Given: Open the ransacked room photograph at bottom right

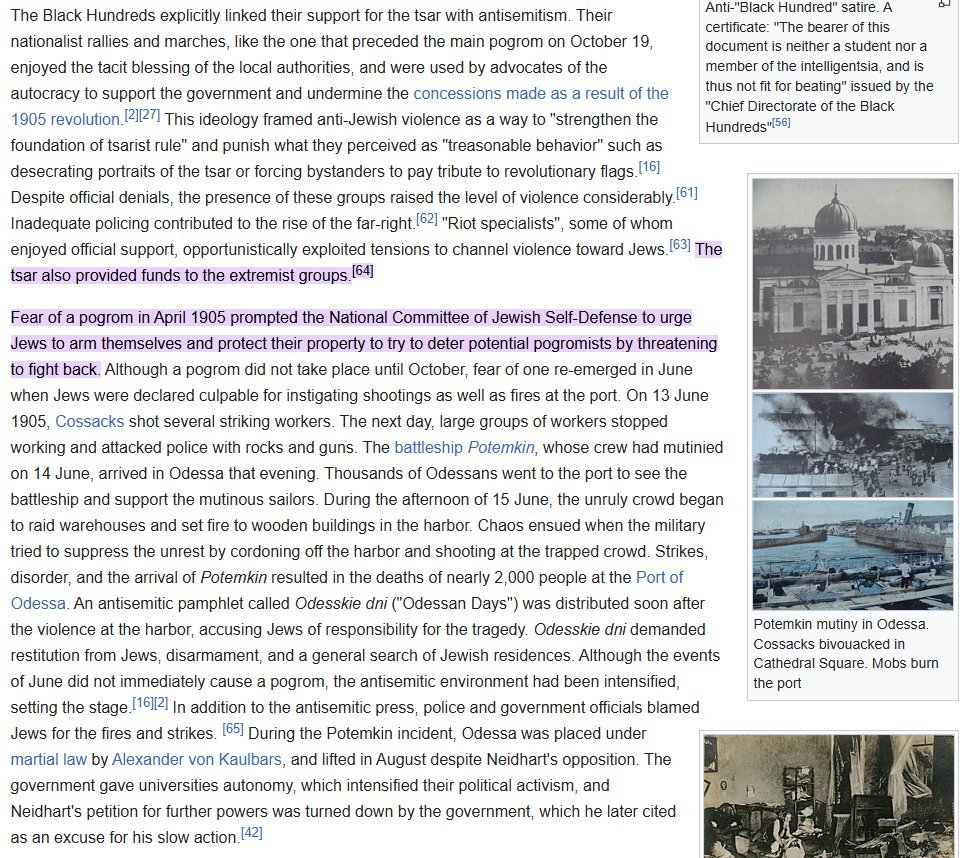Looking at the screenshot, I should pos(830,796).
